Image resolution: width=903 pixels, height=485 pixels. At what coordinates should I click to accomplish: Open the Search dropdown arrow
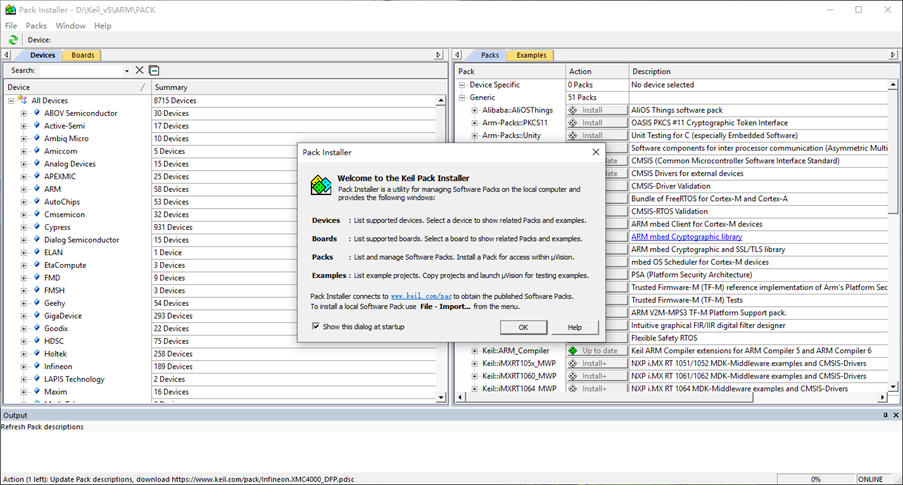[127, 71]
